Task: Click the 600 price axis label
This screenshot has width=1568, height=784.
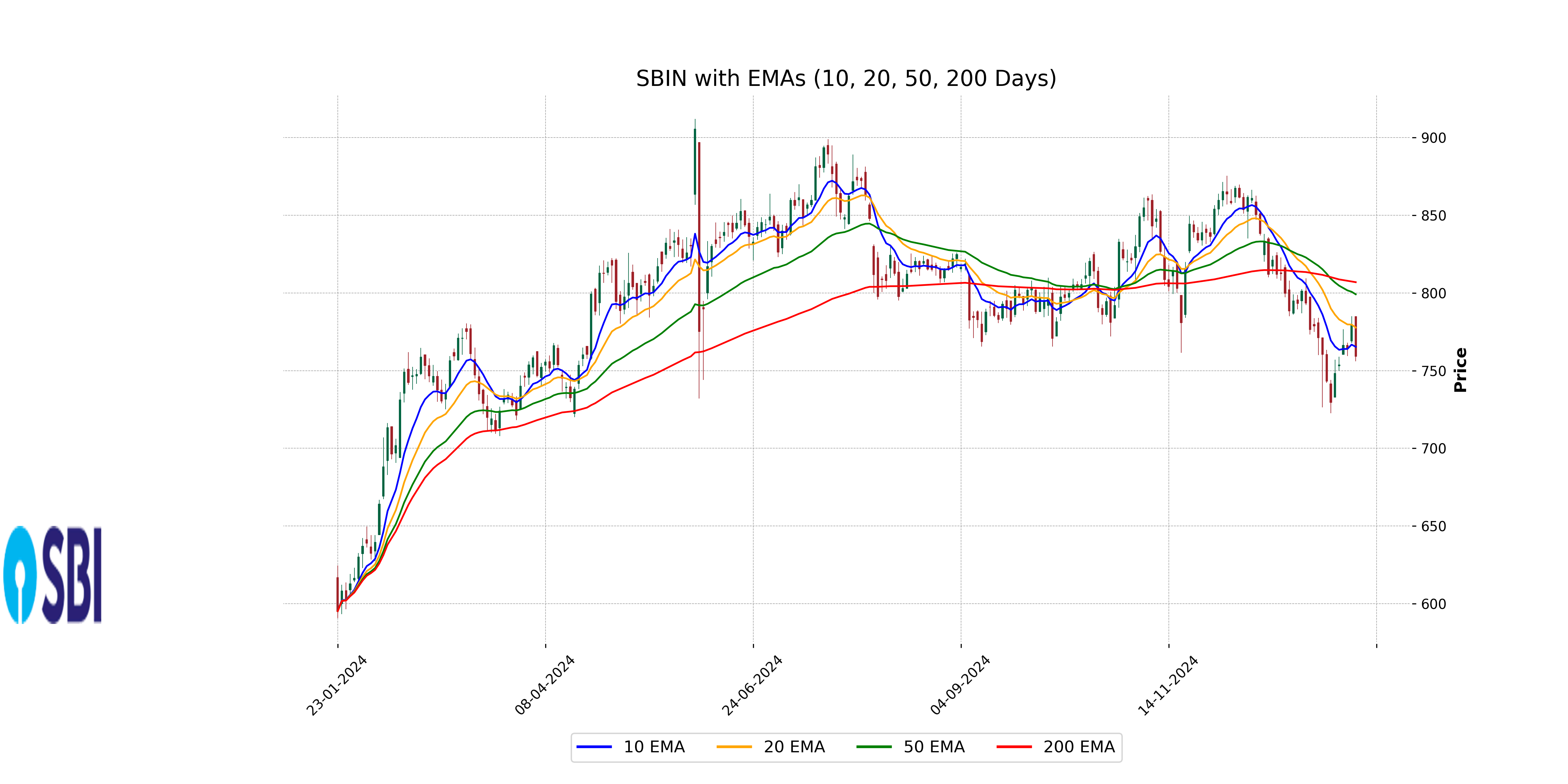Action: 1433,604
